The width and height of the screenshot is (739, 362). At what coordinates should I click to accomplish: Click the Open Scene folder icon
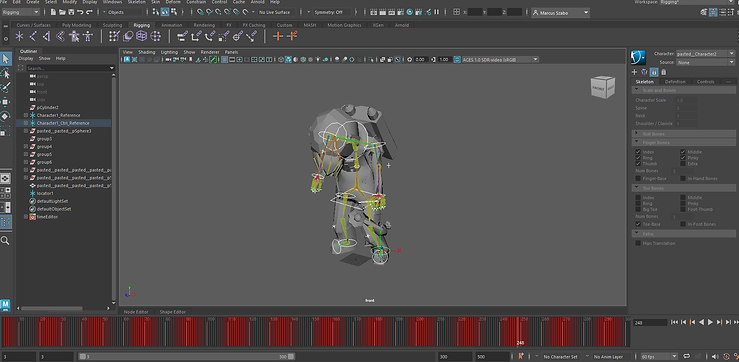[x=62, y=12]
